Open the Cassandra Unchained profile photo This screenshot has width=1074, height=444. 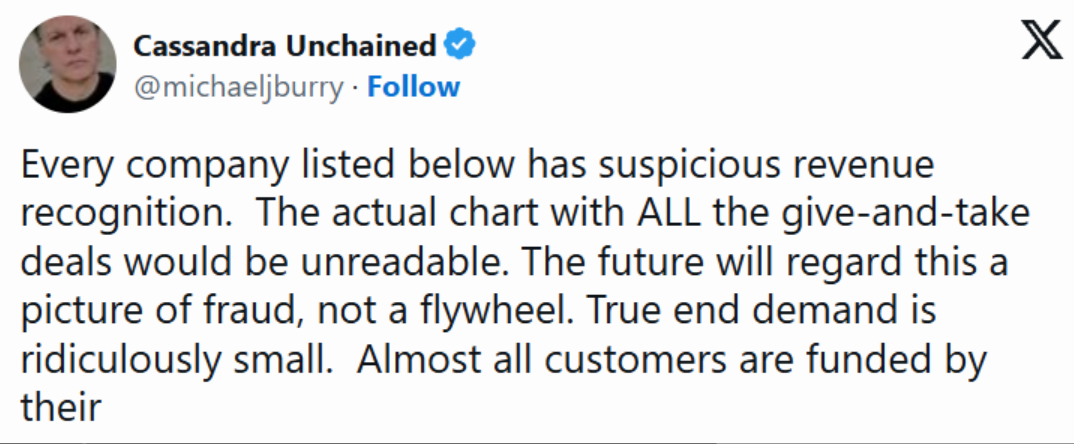[x=60, y=64]
